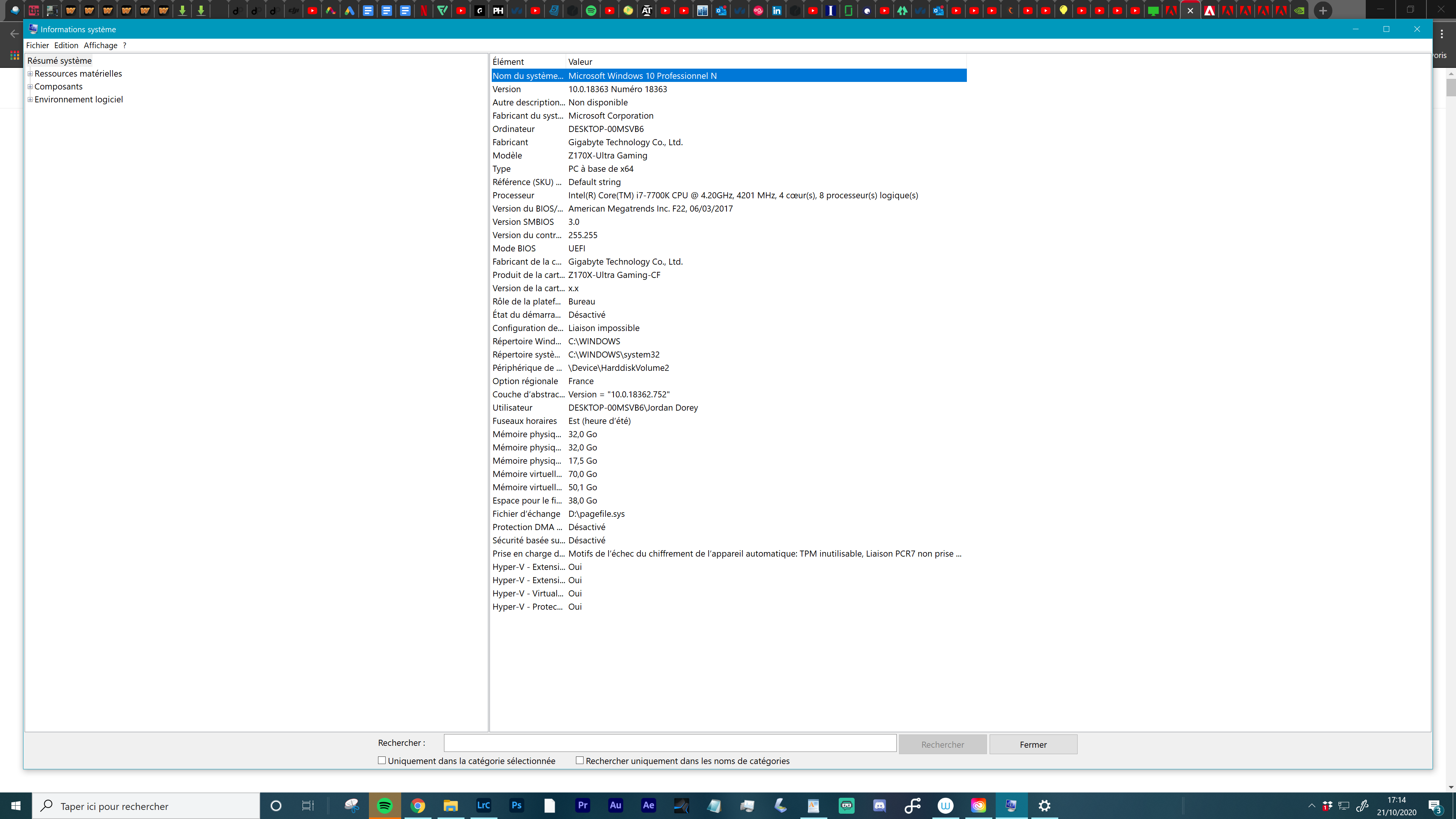Open After Effects taskbar icon
The width and height of the screenshot is (1456, 819).
[648, 805]
